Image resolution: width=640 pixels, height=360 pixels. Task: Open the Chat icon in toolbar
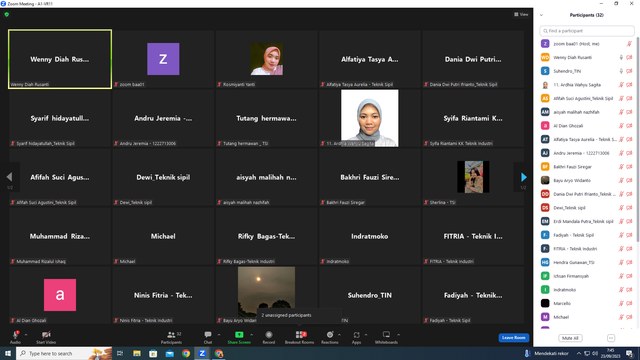[208, 335]
